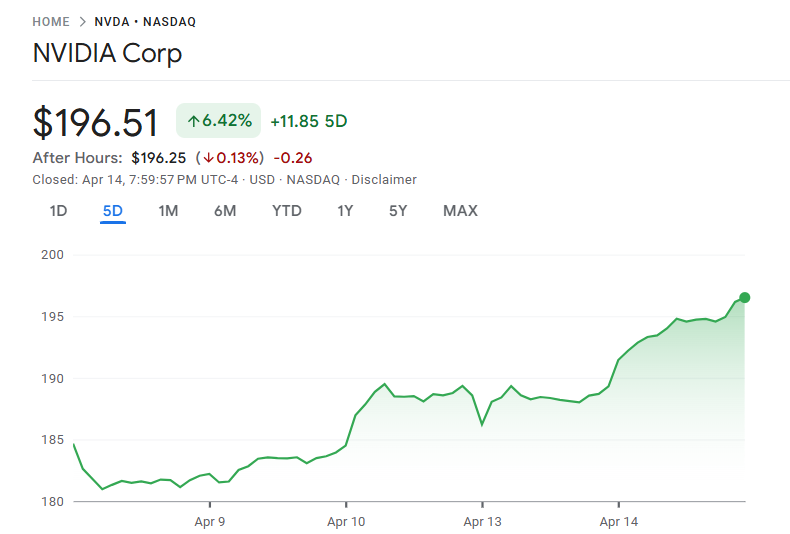Click the Apr 10 axis label

click(346, 522)
